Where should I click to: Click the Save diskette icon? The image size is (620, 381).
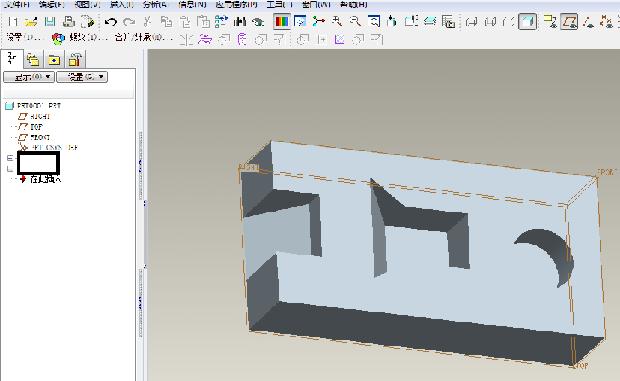pyautogui.click(x=50, y=21)
